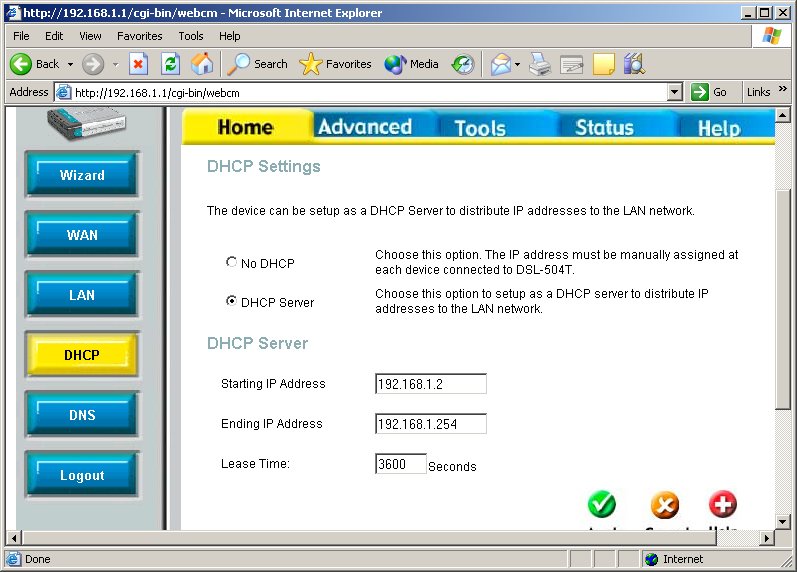Screen dimensions: 797x572
Task: Click the Edit page icon
Action: point(571,64)
